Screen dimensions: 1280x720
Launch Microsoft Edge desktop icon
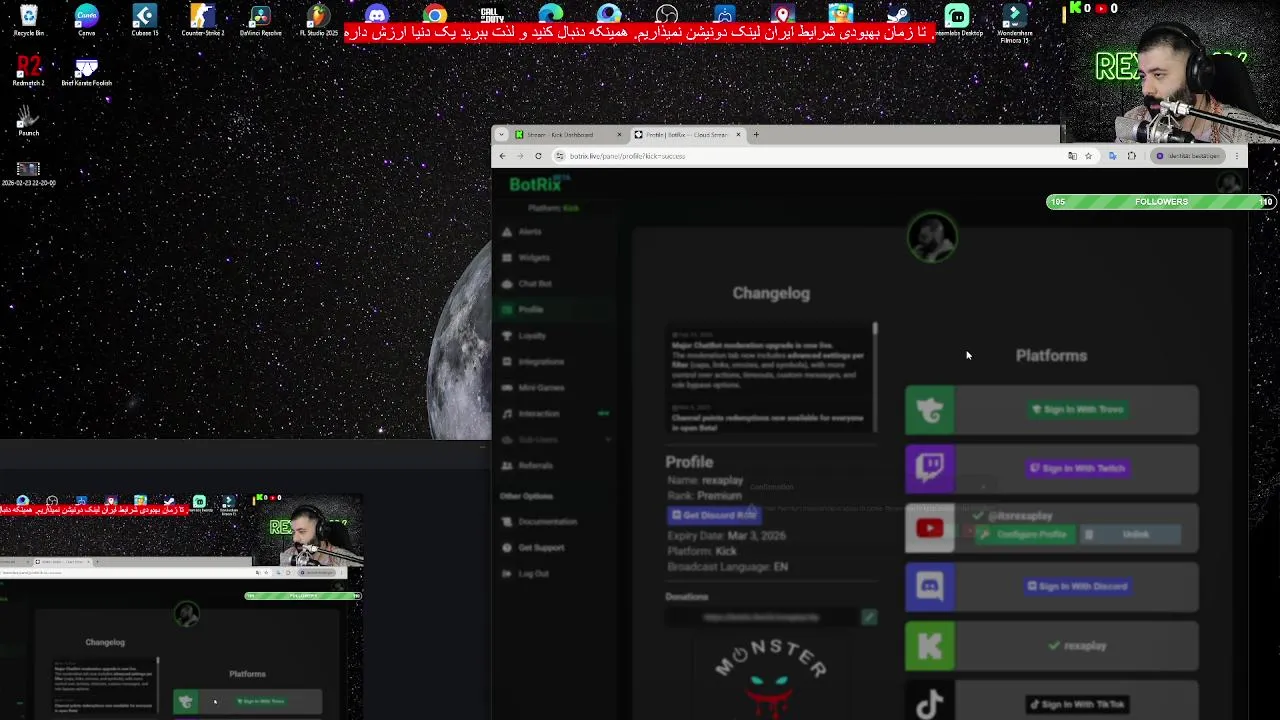pyautogui.click(x=550, y=14)
